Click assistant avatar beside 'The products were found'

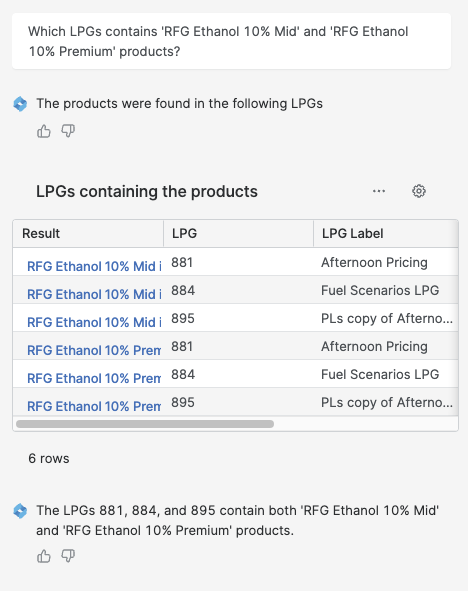tap(20, 104)
